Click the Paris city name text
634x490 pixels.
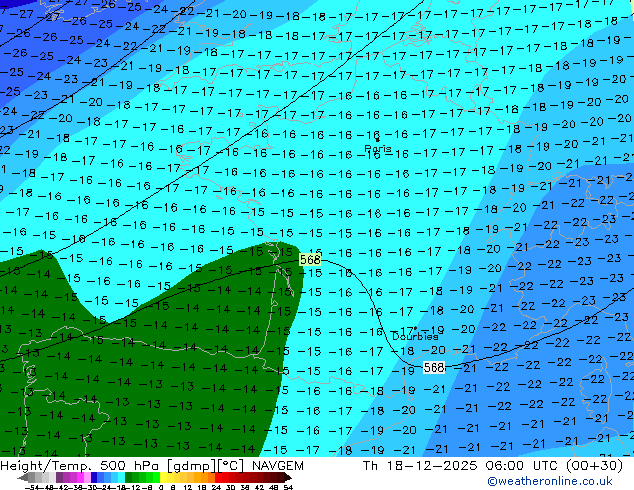pos(378,149)
